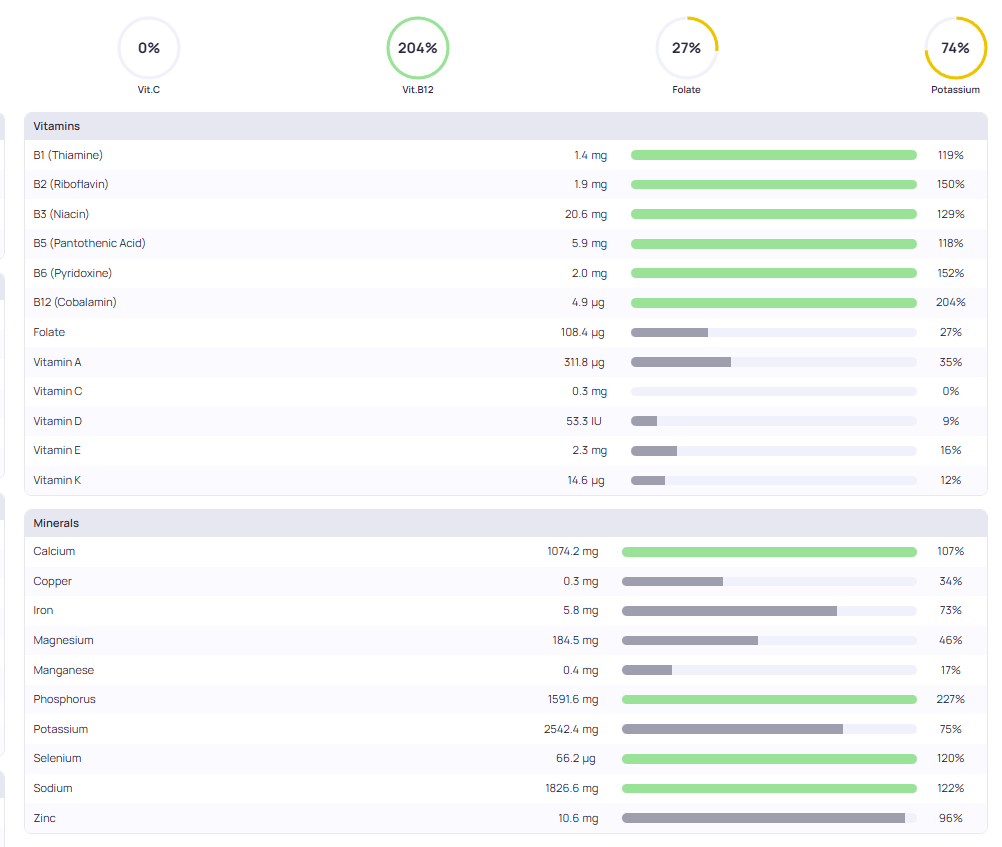Click the Folate label link
Viewport: 1002px width, 847px height.
pos(48,332)
